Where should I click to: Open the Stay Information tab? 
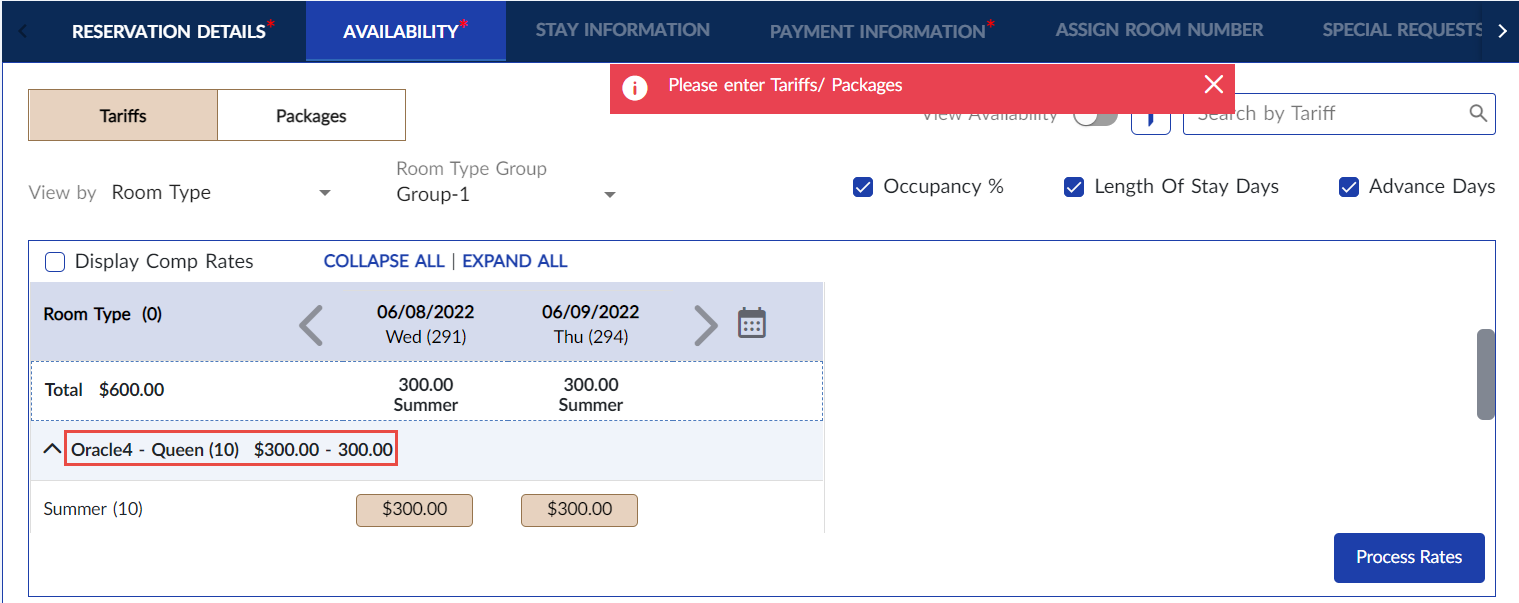[622, 30]
